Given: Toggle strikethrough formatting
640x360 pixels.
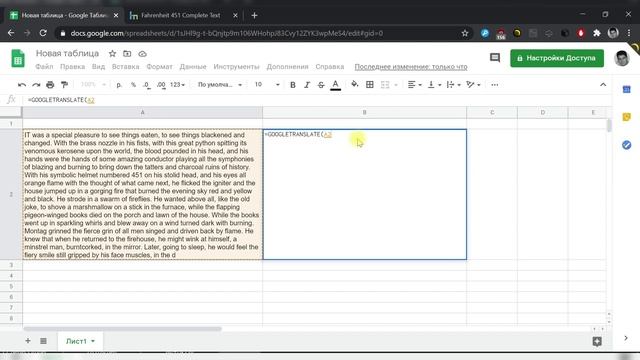Looking at the screenshot, I should [x=321, y=85].
